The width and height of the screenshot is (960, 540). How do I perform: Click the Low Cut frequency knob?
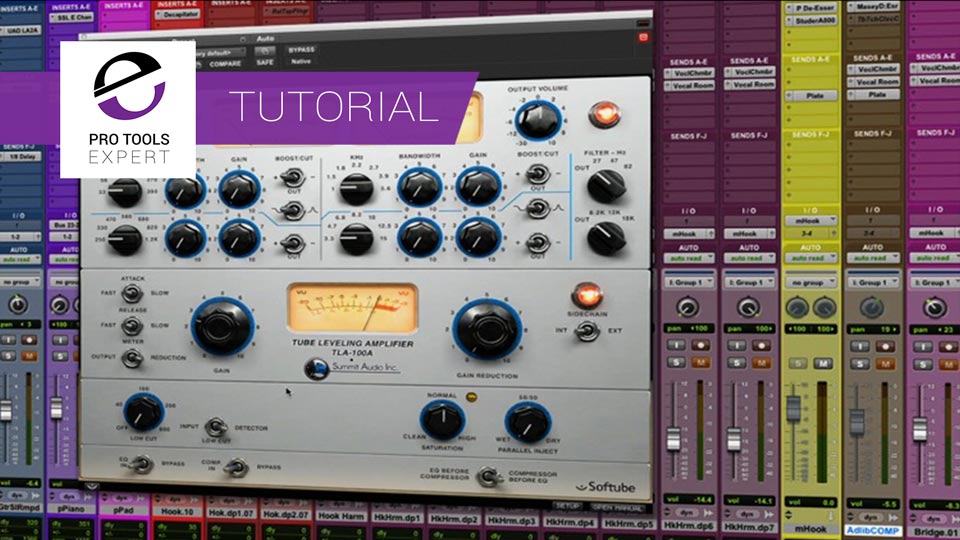(143, 411)
